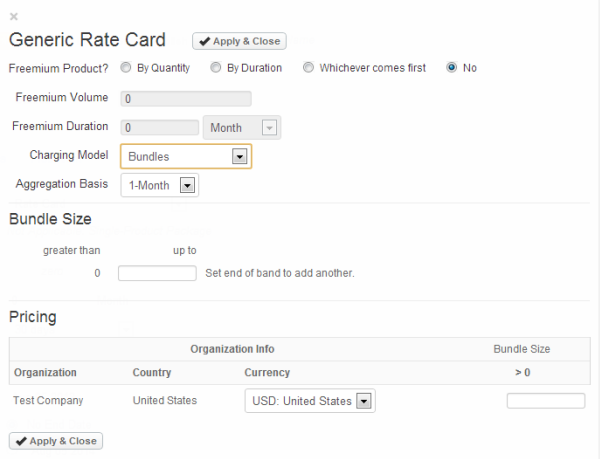This screenshot has height=459, width=600.
Task: Open the USD: United States currency dropdown
Action: [x=309, y=401]
